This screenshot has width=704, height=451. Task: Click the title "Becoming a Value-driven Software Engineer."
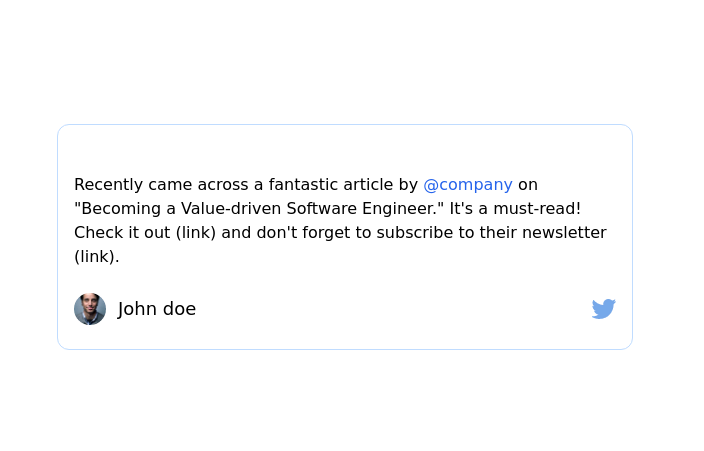tap(259, 209)
